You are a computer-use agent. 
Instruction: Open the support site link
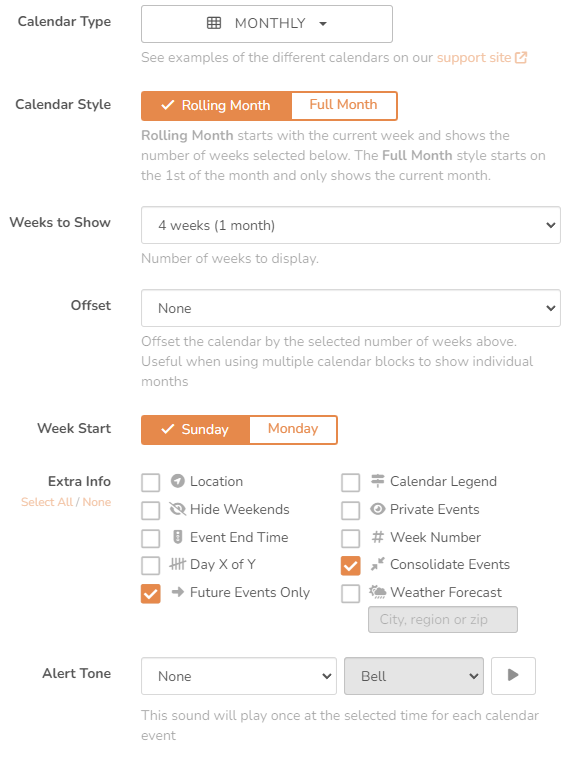[474, 58]
